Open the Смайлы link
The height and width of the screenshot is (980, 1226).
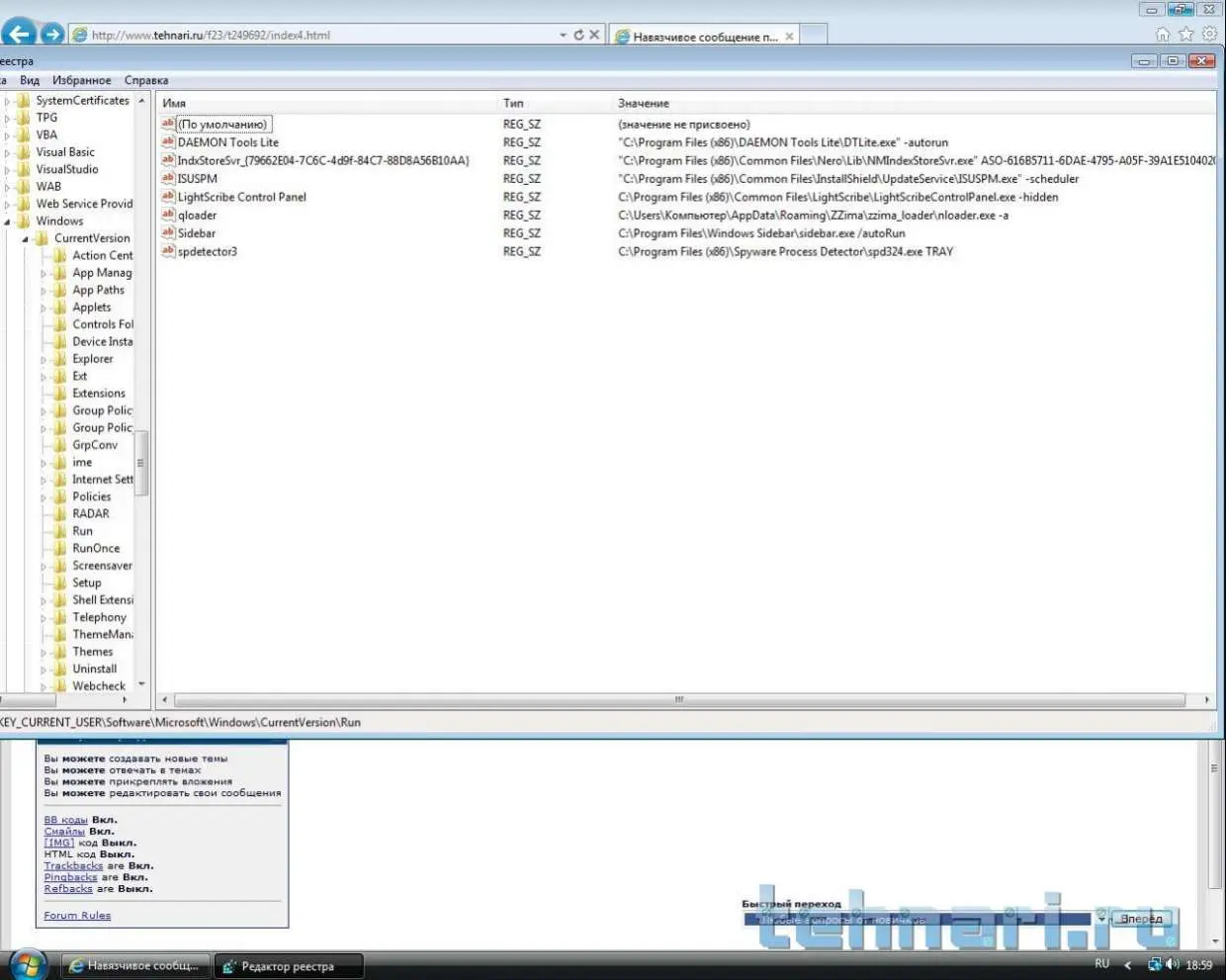tap(64, 832)
